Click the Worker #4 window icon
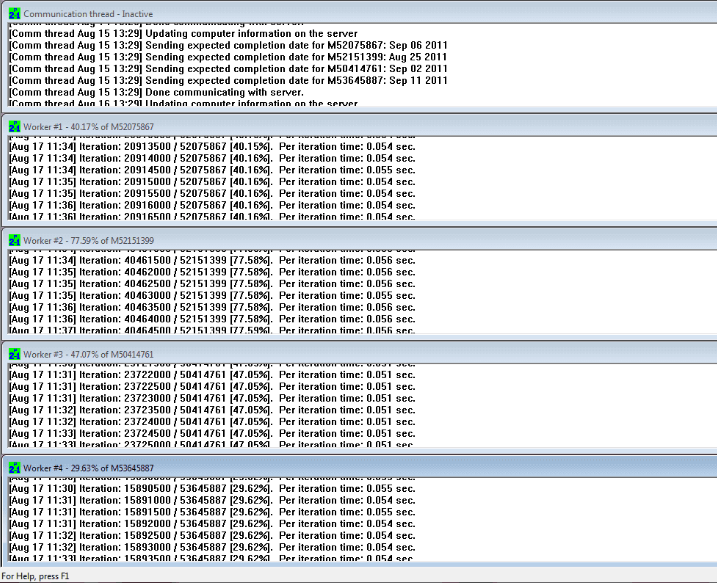The image size is (717, 583). click(x=15, y=468)
